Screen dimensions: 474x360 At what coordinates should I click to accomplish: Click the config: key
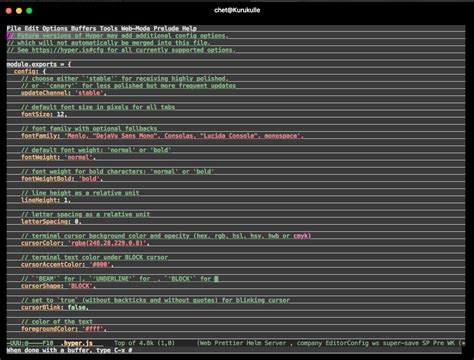point(26,71)
